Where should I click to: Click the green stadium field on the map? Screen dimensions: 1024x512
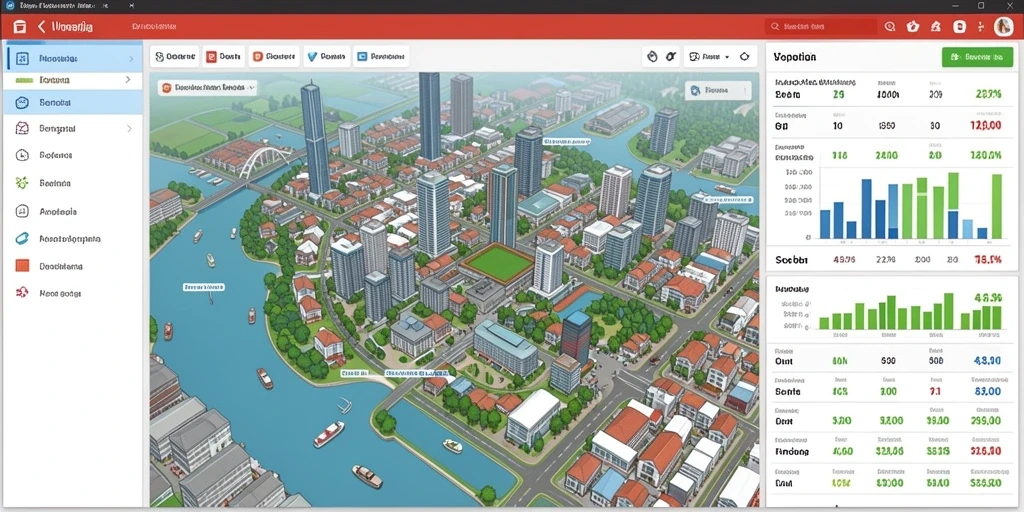point(500,263)
